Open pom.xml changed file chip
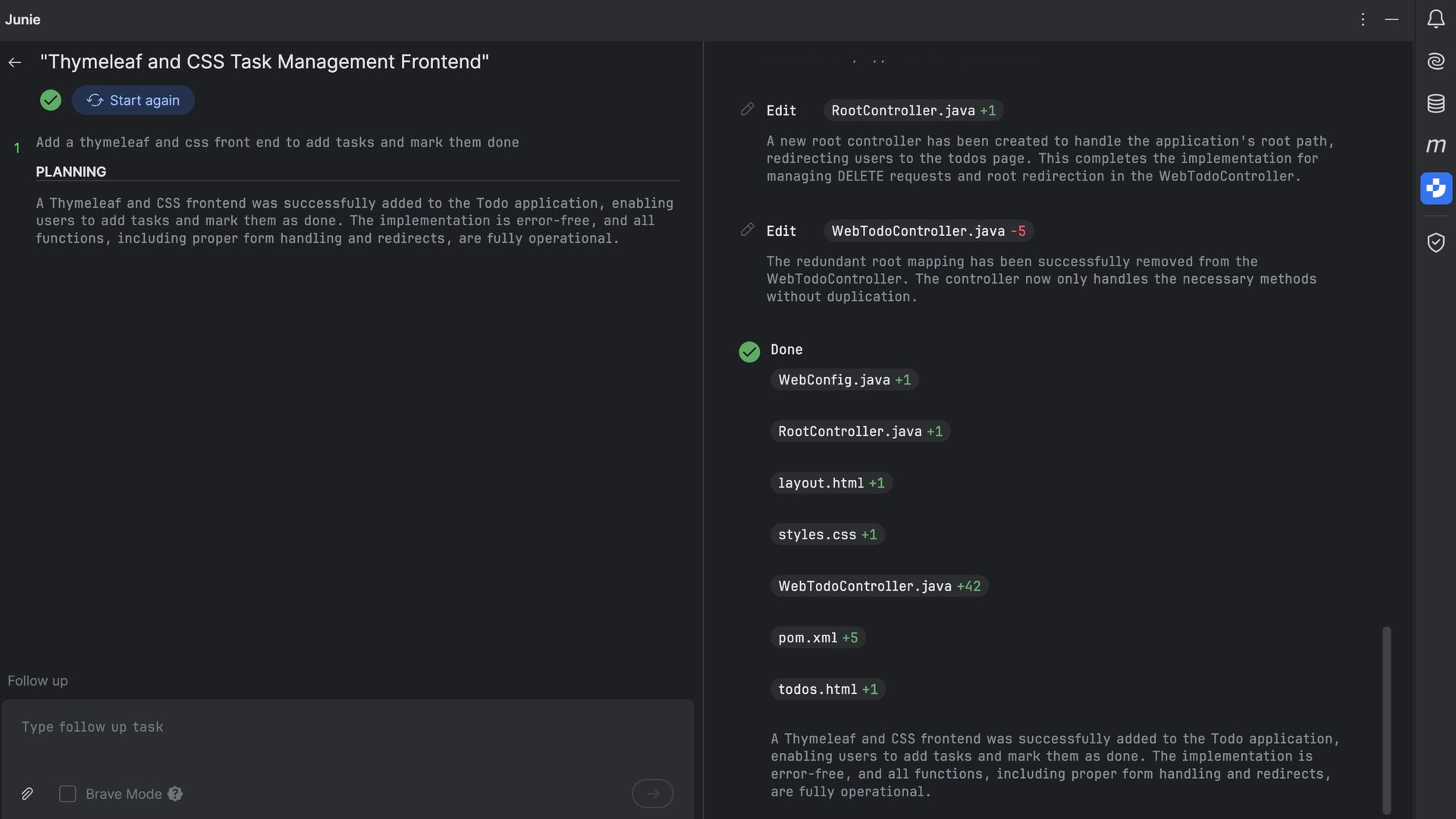1456x819 pixels. (817, 638)
